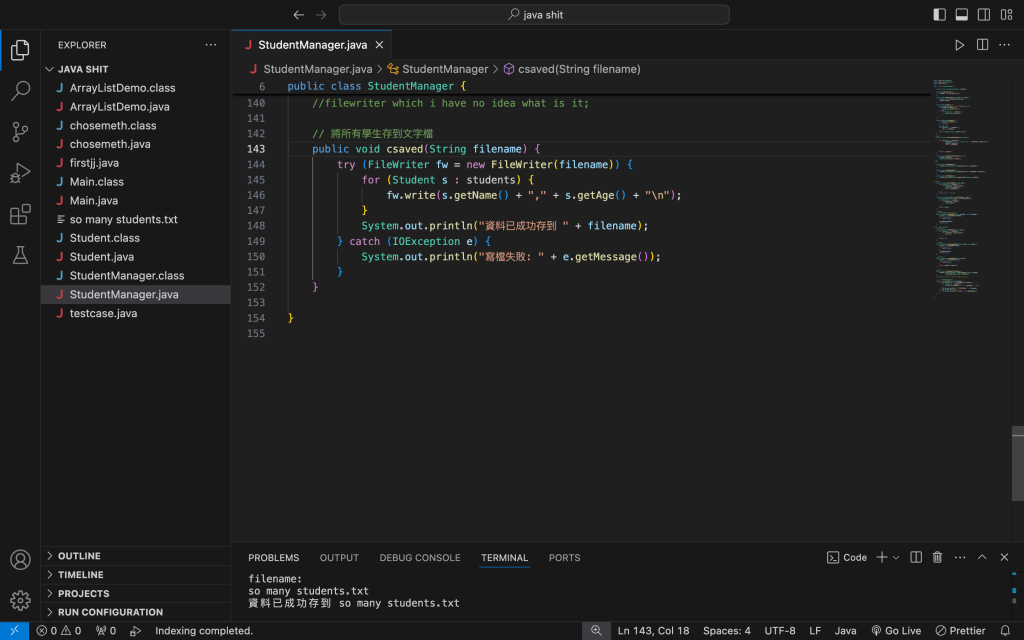Click Ln 143, Col 18 status item
1024x640 pixels.
(654, 631)
